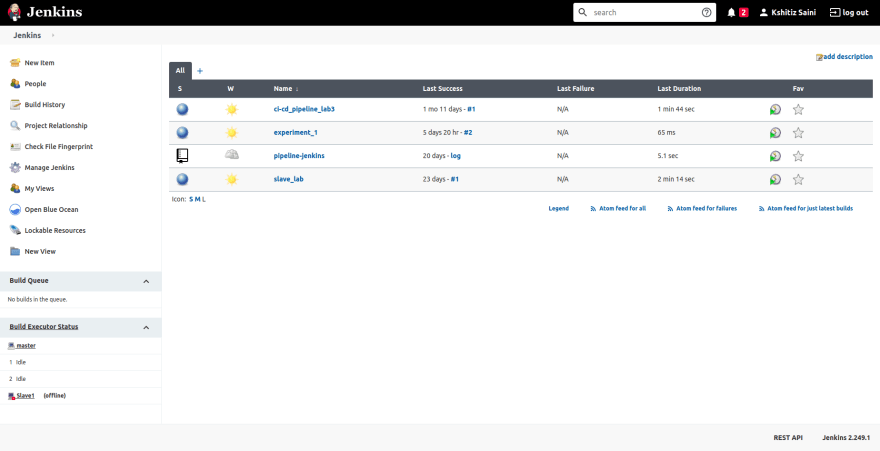Open the ci-cd_pipeline_lab3 job

304,109
